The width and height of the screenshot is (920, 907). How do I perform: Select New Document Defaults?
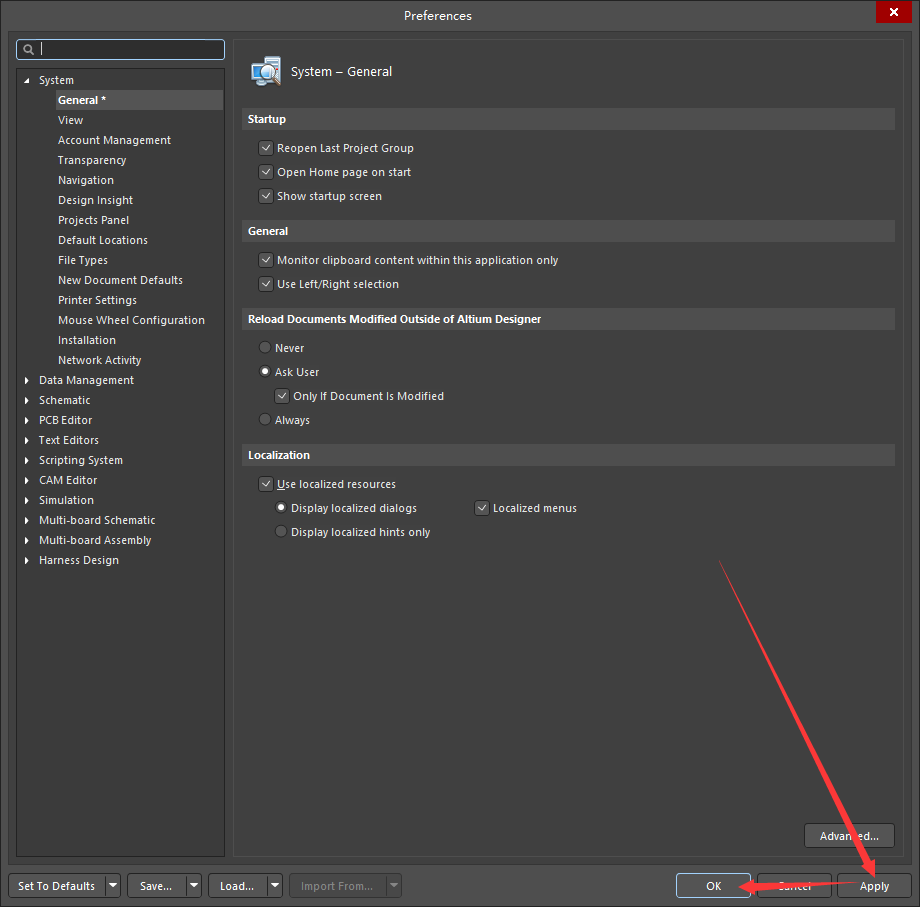pos(120,280)
